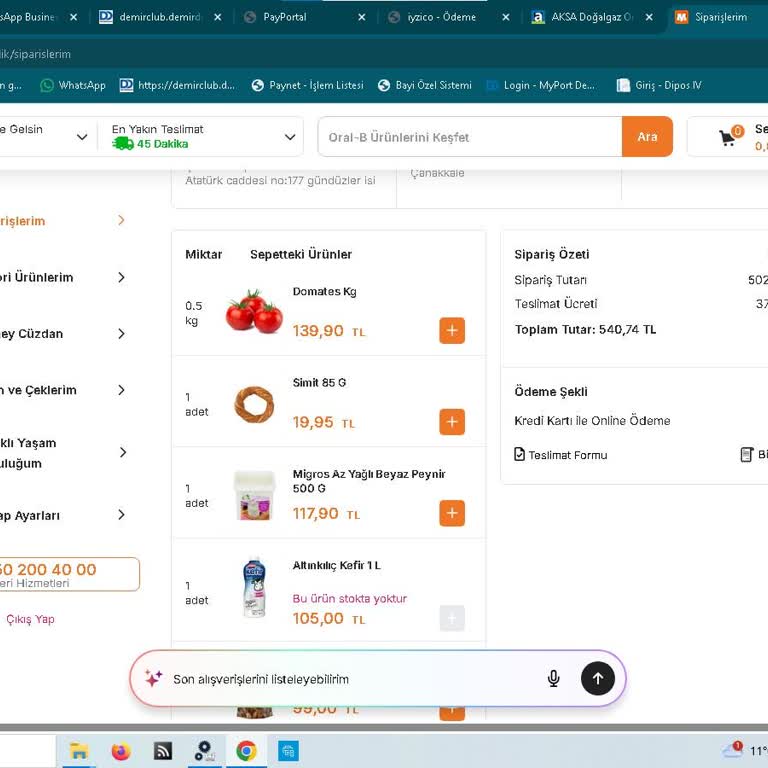
Task: Add Migros Az Yağlı Beyaz Peynir to cart
Action: click(452, 513)
